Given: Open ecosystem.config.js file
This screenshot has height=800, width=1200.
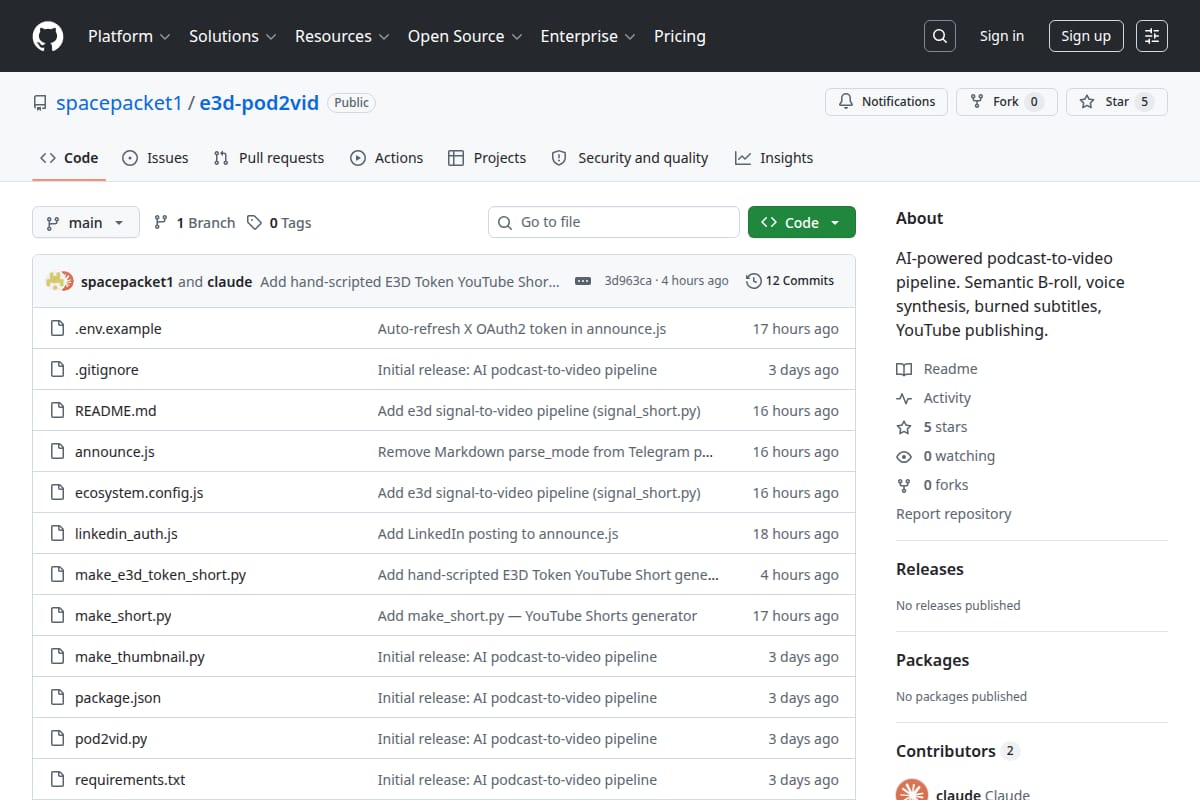Looking at the screenshot, I should (139, 493).
